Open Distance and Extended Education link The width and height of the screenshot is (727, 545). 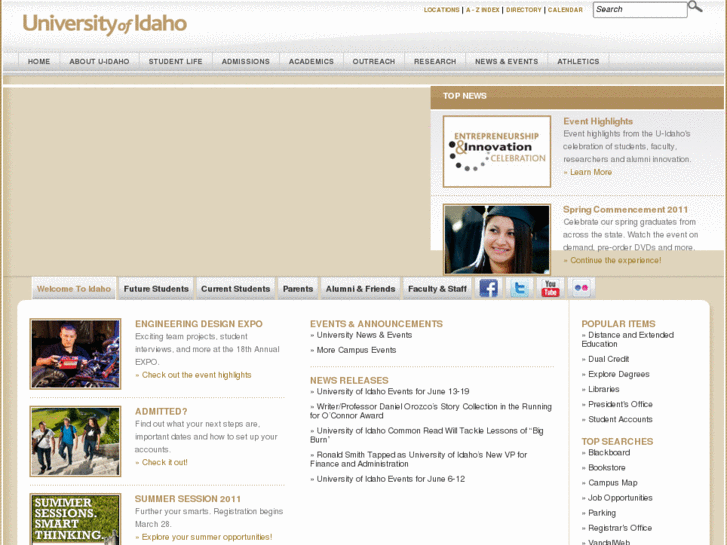(628, 340)
